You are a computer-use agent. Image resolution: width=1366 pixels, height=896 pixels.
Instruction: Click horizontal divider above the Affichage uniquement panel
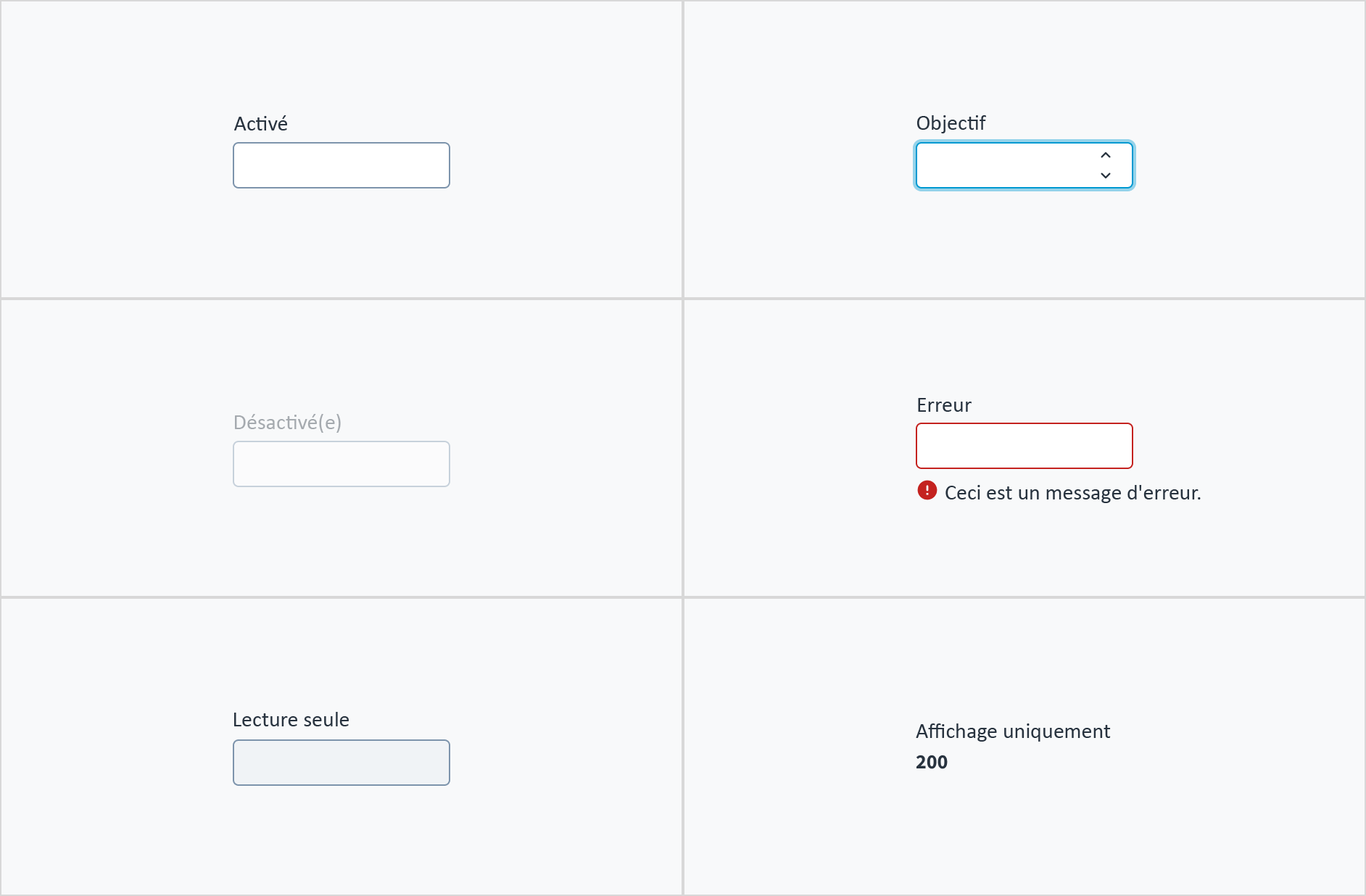click(1024, 597)
